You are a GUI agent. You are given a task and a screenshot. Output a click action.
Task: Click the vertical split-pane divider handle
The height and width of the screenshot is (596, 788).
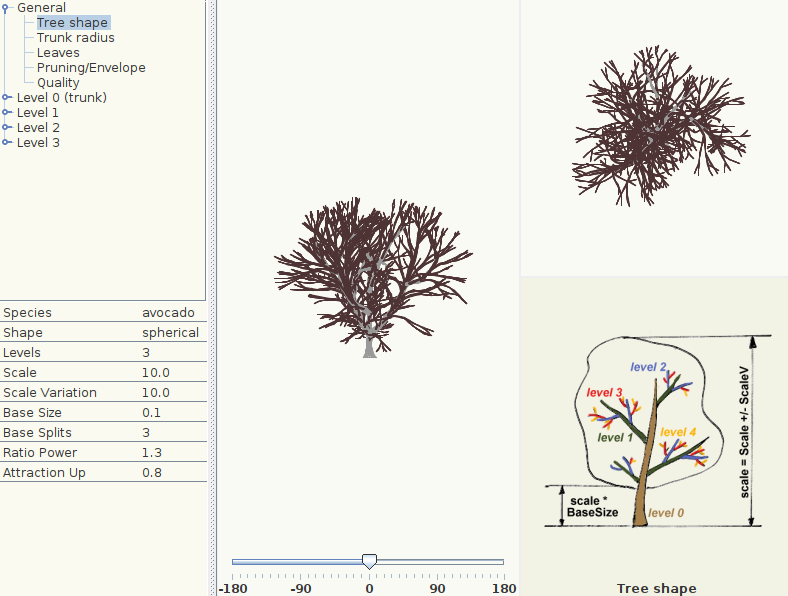213,298
